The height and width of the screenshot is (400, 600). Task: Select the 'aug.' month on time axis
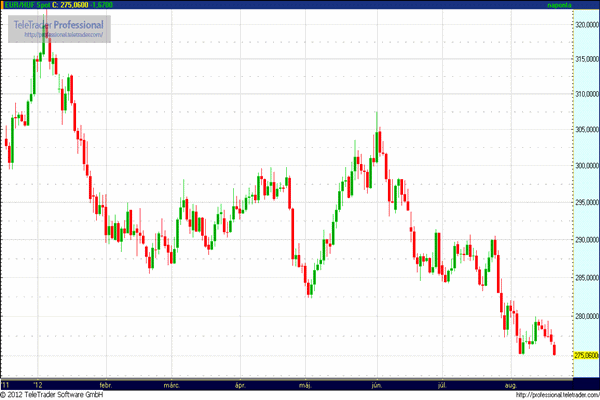pyautogui.click(x=510, y=384)
